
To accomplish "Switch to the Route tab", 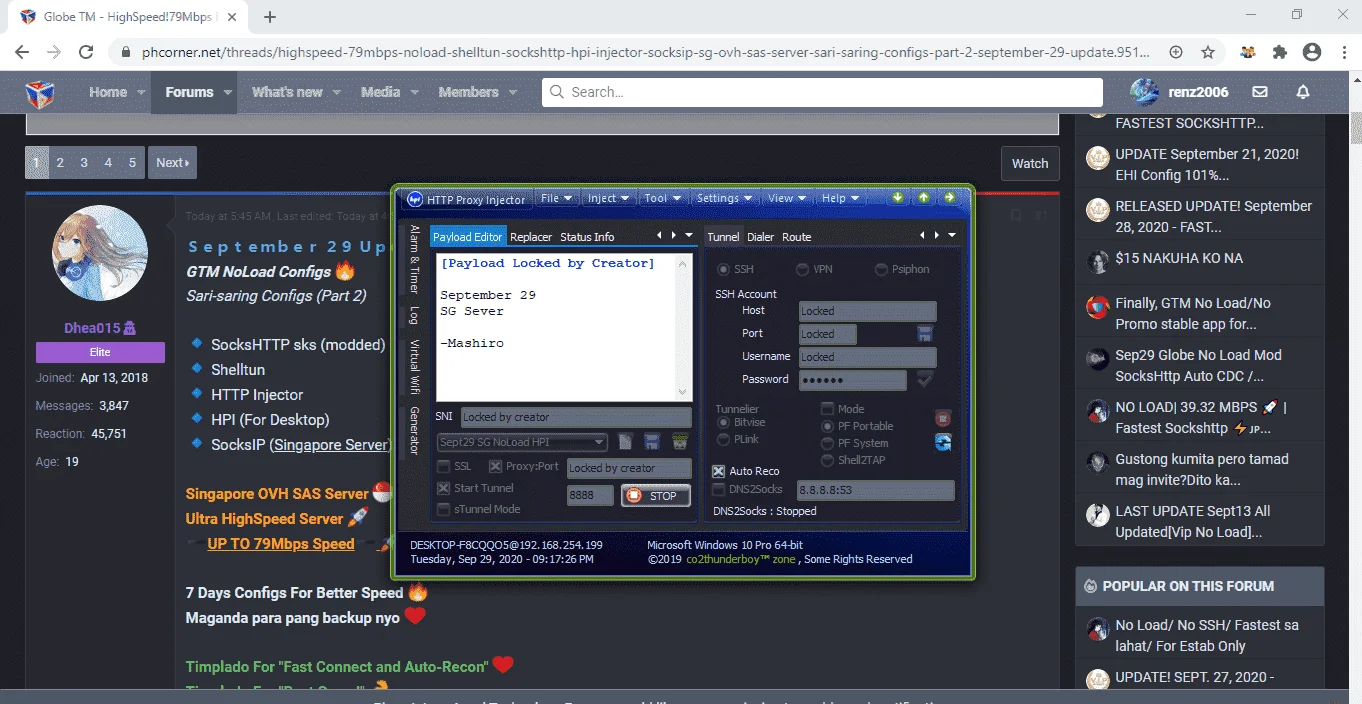I will pos(797,237).
